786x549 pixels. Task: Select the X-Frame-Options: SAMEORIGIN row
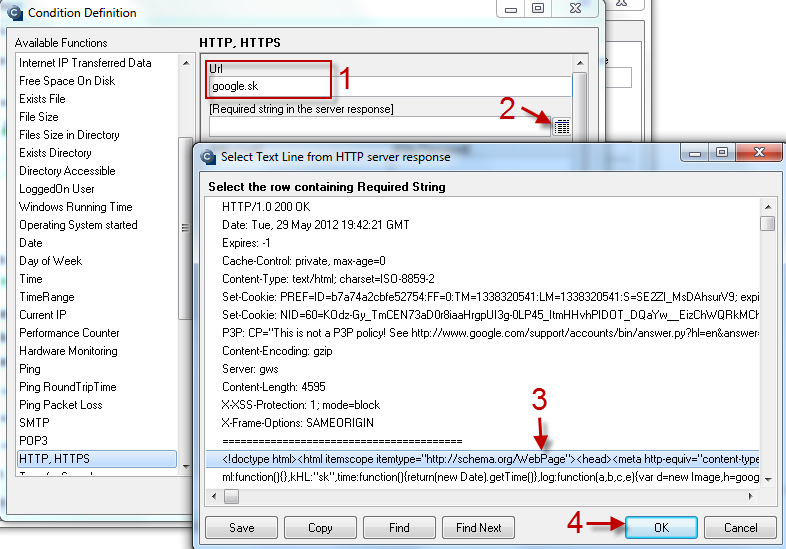pyautogui.click(x=482, y=423)
